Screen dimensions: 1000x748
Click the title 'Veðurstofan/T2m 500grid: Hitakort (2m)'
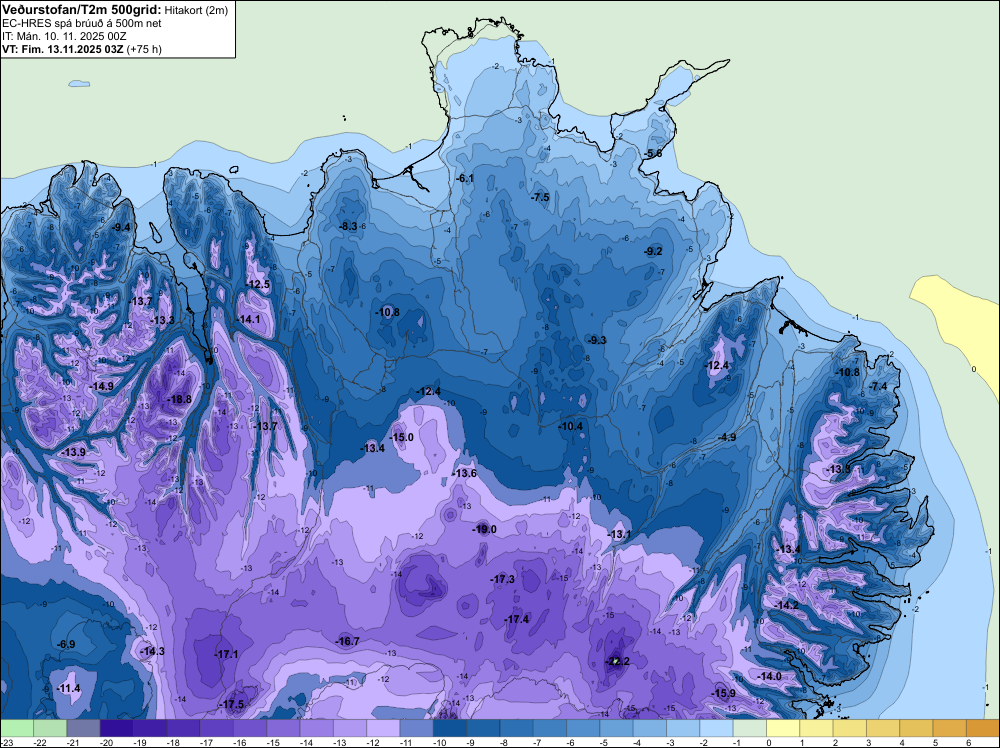[115, 9]
